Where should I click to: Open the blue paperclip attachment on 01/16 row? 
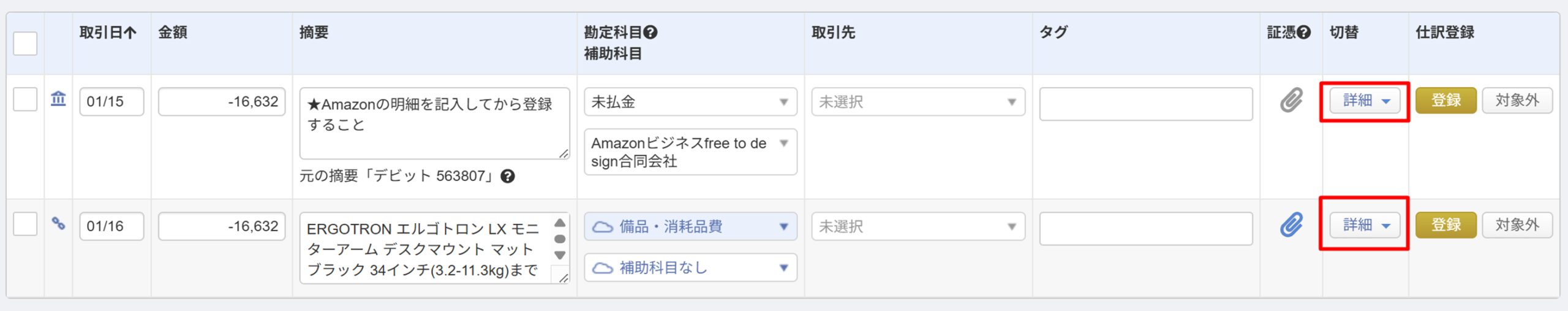[1291, 225]
